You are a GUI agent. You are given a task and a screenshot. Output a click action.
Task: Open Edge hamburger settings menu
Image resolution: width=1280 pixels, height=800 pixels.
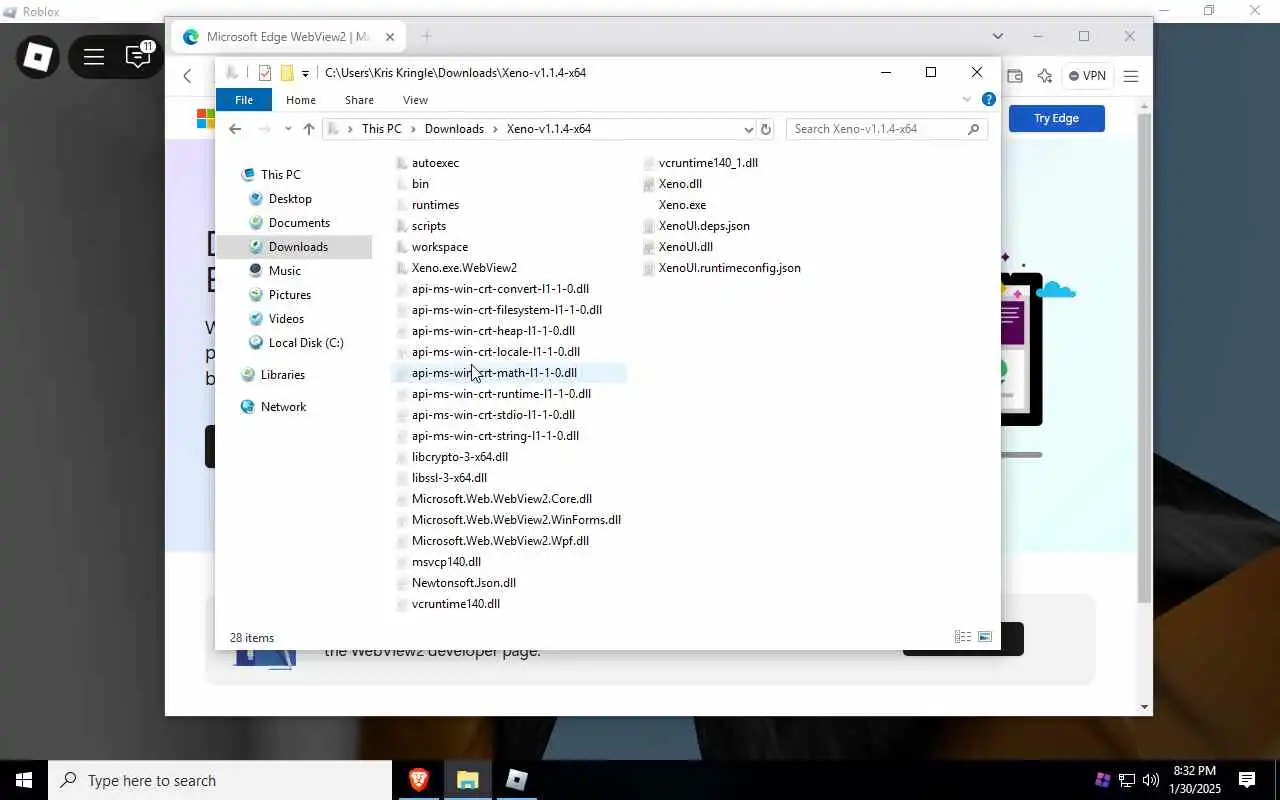coord(1131,76)
